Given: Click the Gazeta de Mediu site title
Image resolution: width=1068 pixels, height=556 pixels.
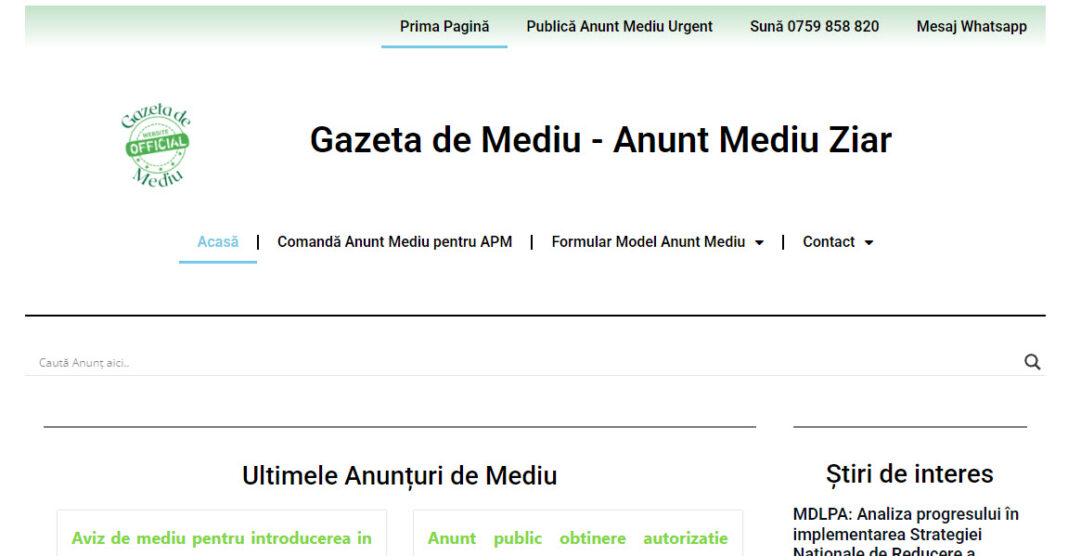Looking at the screenshot, I should pos(600,140).
